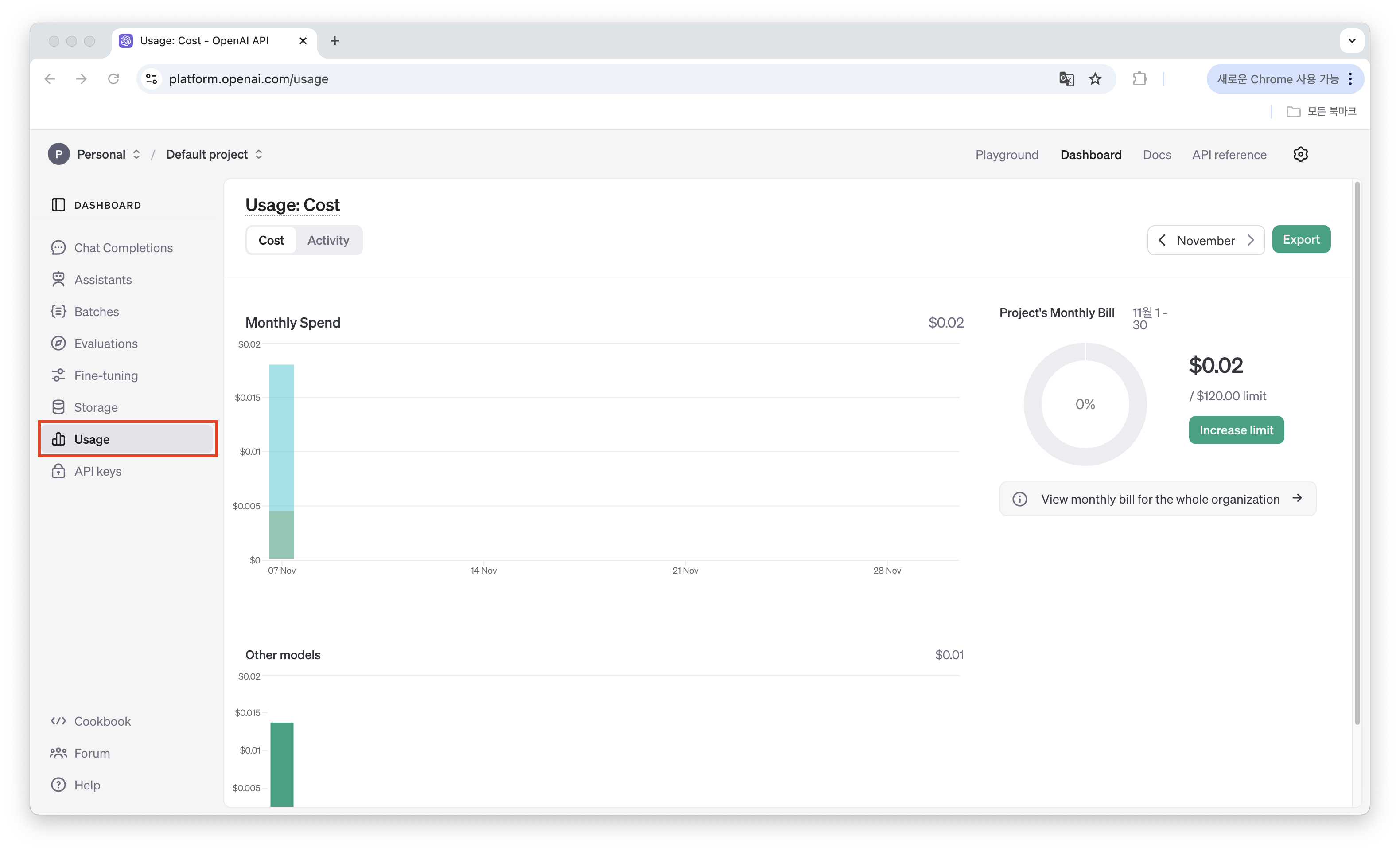Switch to the Activity view

pos(328,240)
